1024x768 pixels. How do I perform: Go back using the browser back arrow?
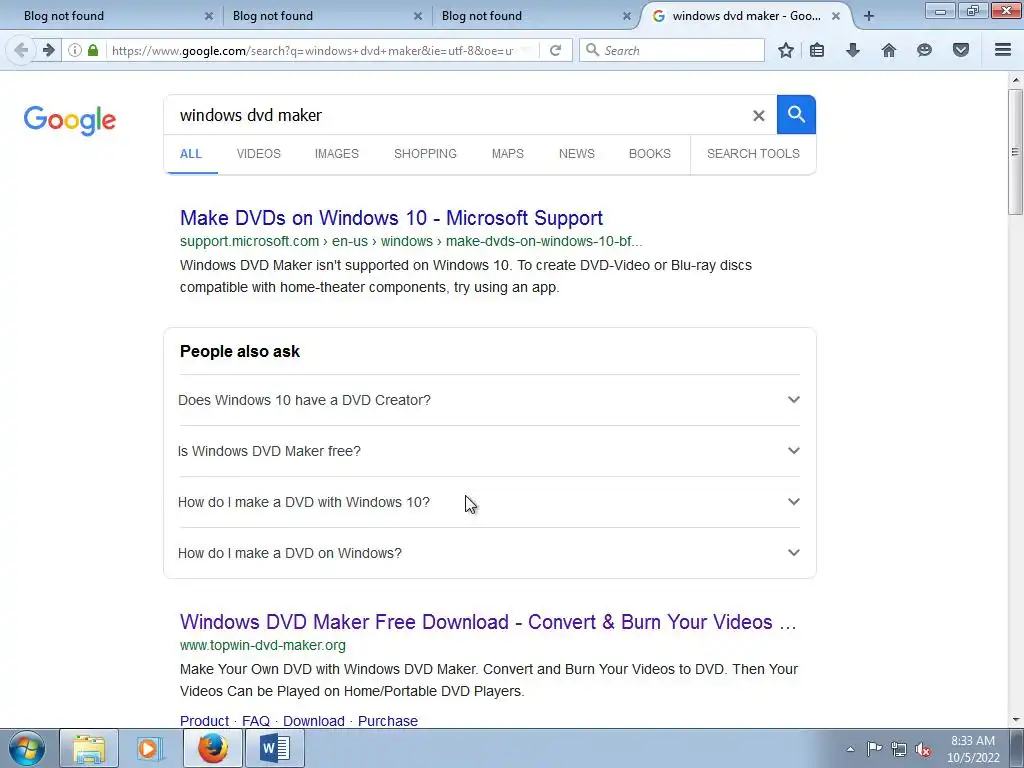click(21, 50)
